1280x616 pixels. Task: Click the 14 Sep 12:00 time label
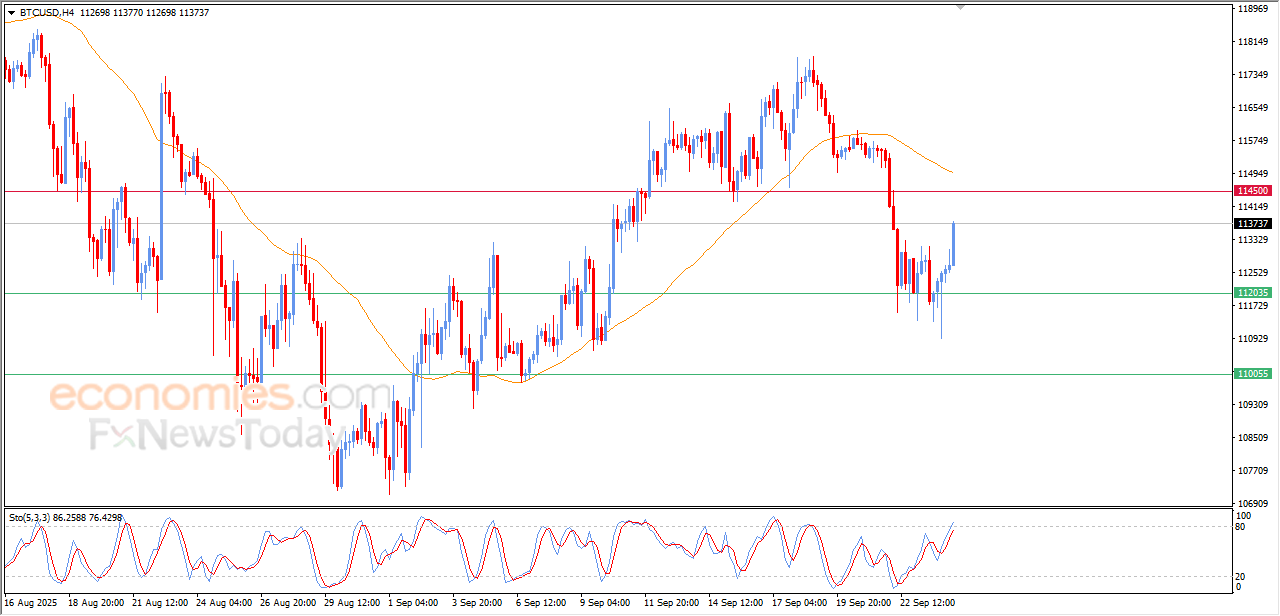point(736,604)
